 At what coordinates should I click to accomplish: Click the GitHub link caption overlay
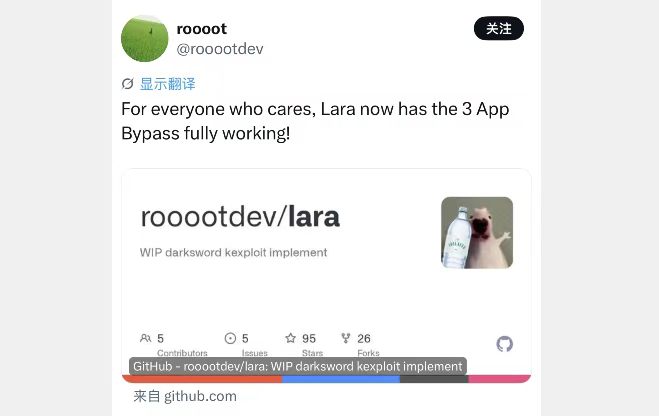click(x=298, y=366)
